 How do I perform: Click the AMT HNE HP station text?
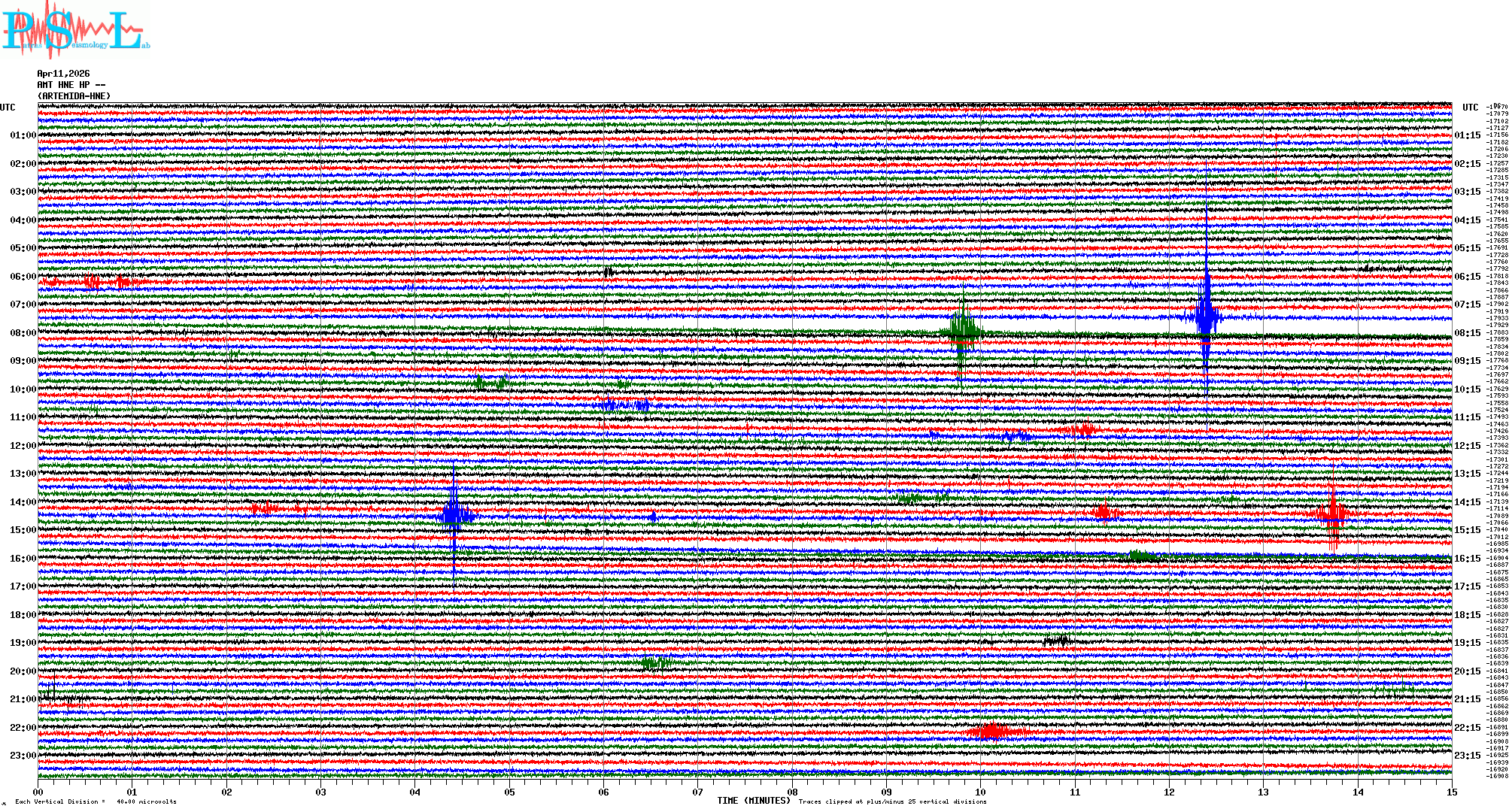pos(71,85)
